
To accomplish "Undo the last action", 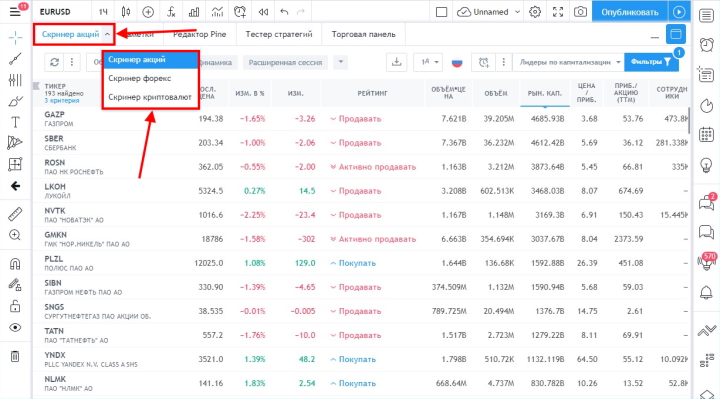I will pos(284,12).
